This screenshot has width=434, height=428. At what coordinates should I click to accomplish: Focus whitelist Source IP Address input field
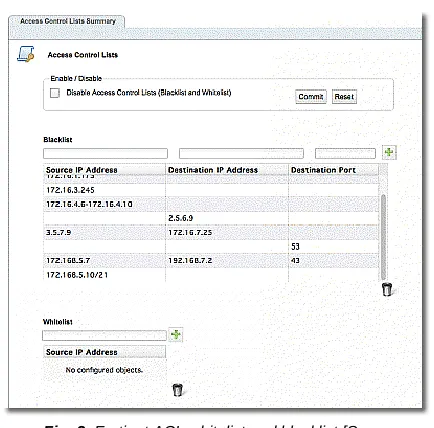tap(104, 335)
